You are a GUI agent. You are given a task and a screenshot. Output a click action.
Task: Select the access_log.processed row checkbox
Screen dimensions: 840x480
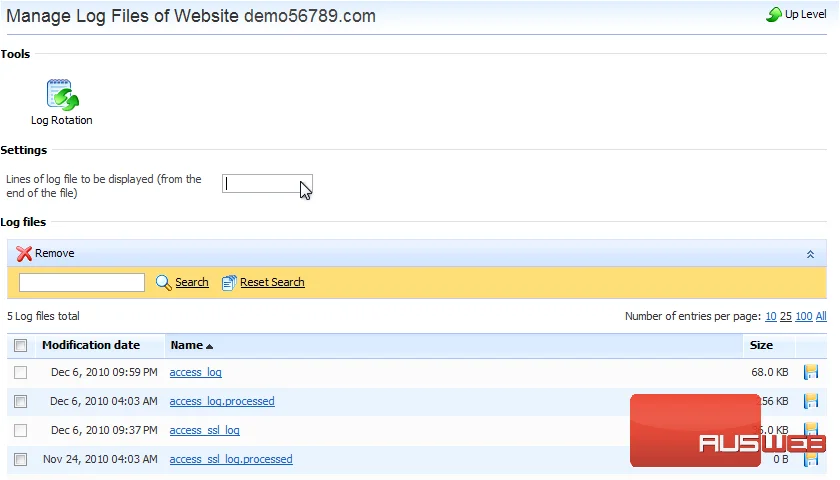pos(20,401)
